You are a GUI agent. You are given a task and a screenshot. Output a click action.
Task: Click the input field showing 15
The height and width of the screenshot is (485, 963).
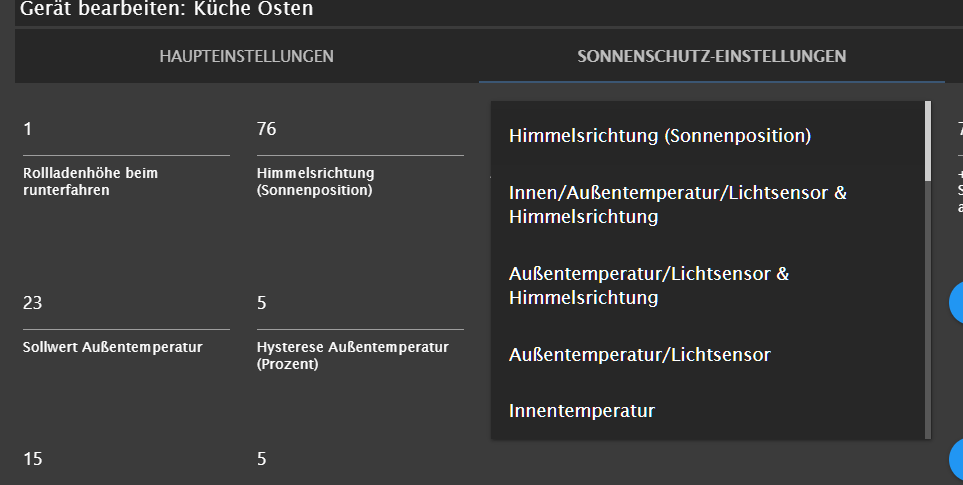click(127, 459)
